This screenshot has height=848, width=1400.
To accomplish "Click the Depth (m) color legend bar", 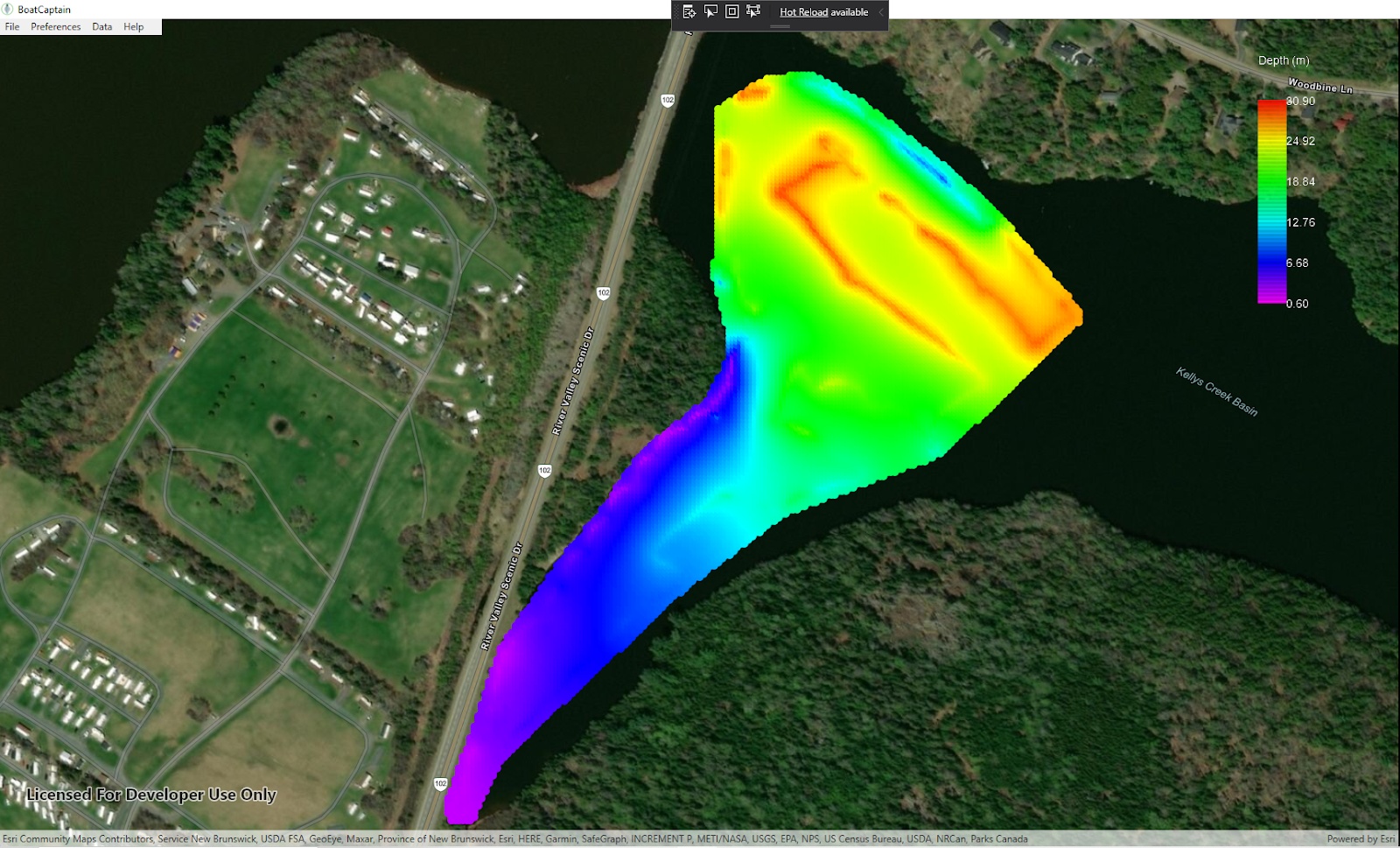I will coord(1272,201).
